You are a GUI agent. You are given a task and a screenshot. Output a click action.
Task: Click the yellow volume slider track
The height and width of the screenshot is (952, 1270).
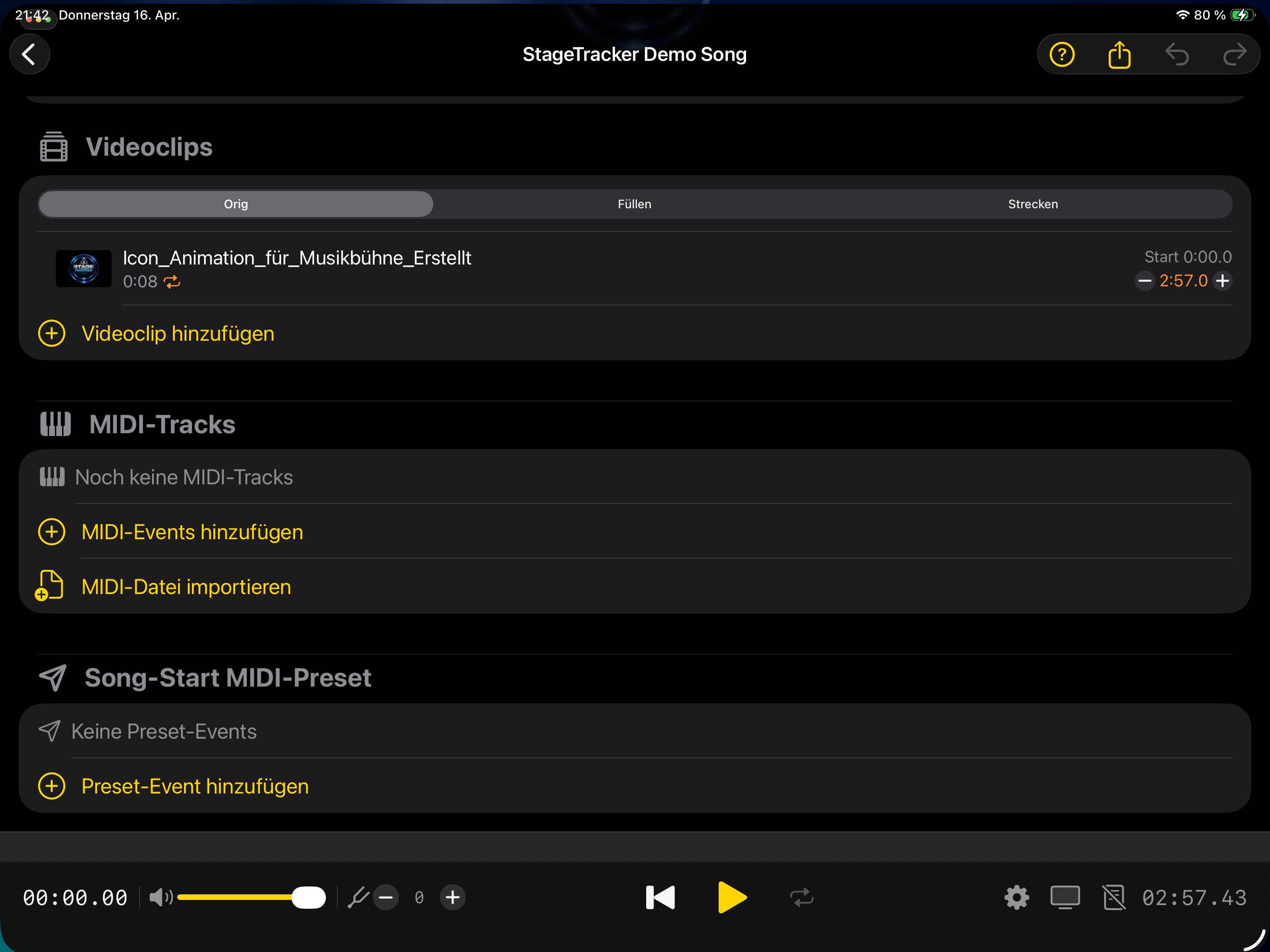tap(234, 897)
